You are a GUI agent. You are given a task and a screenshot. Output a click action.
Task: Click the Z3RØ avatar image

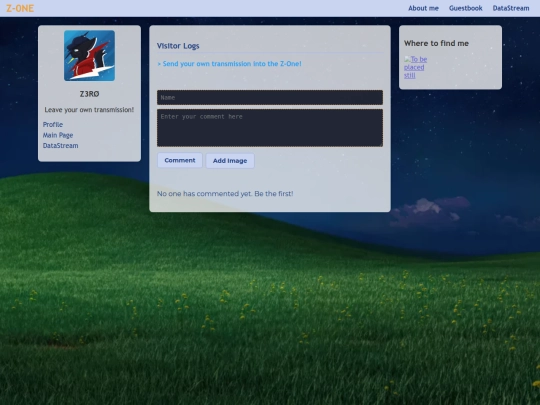[x=90, y=55]
